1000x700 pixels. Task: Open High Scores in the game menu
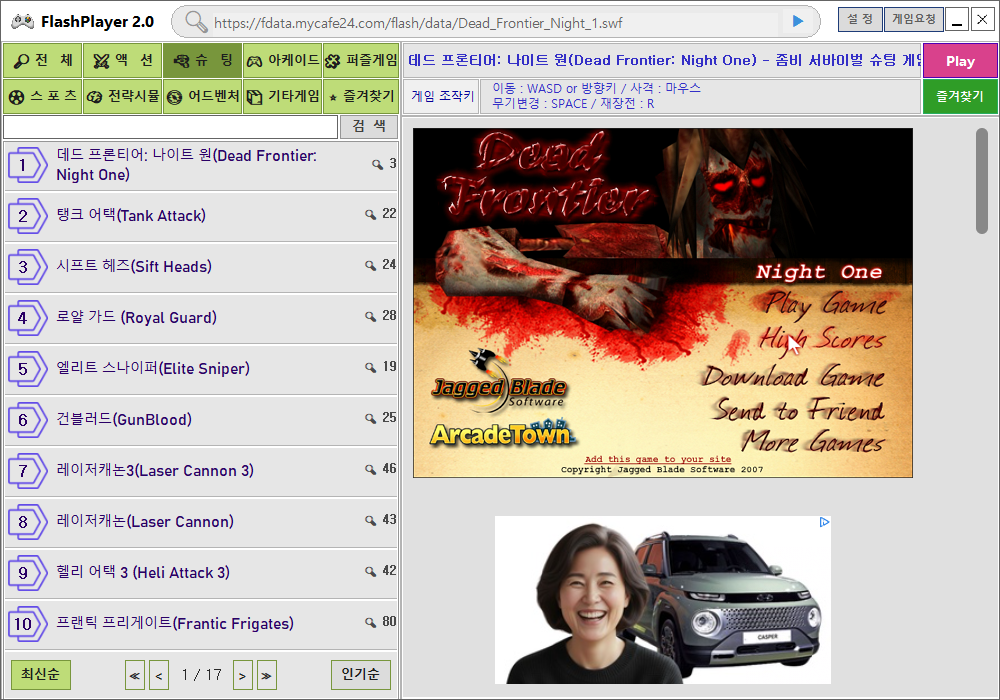[821, 339]
